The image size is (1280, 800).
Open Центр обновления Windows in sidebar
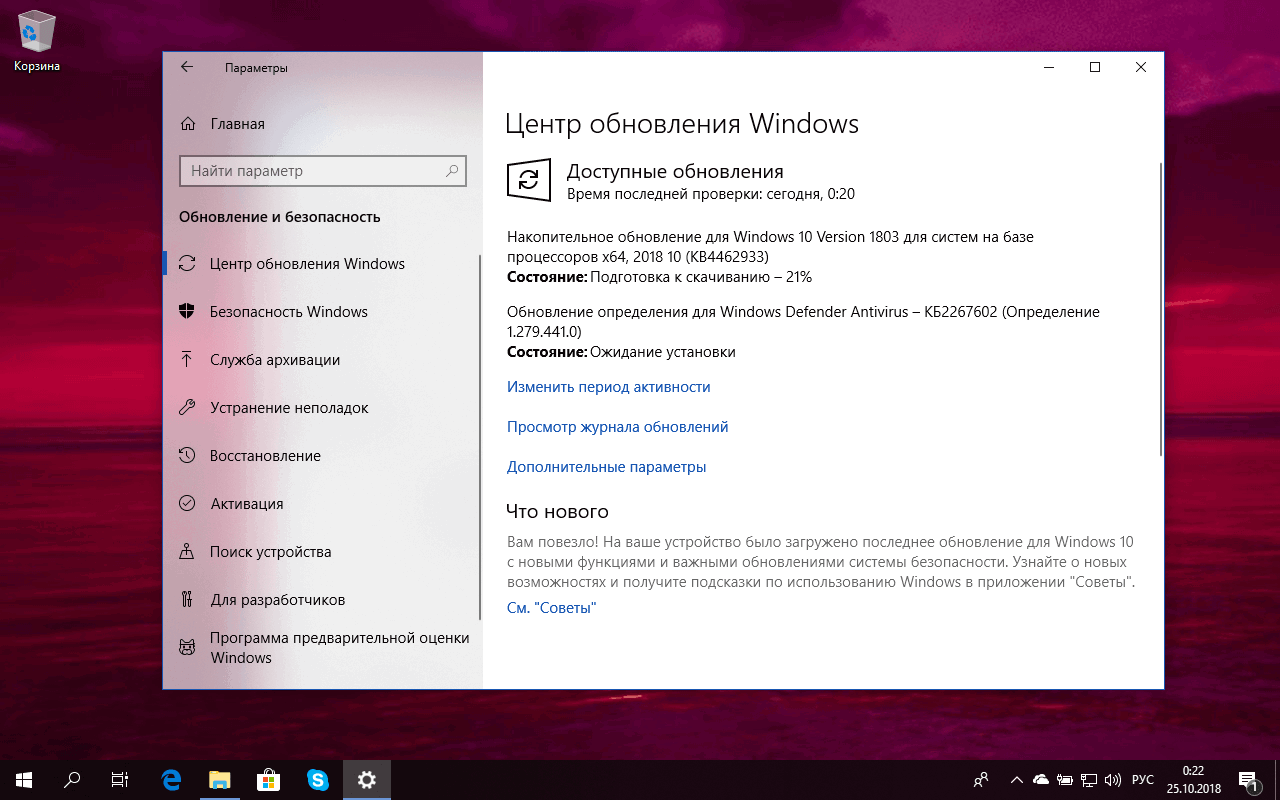coord(308,263)
